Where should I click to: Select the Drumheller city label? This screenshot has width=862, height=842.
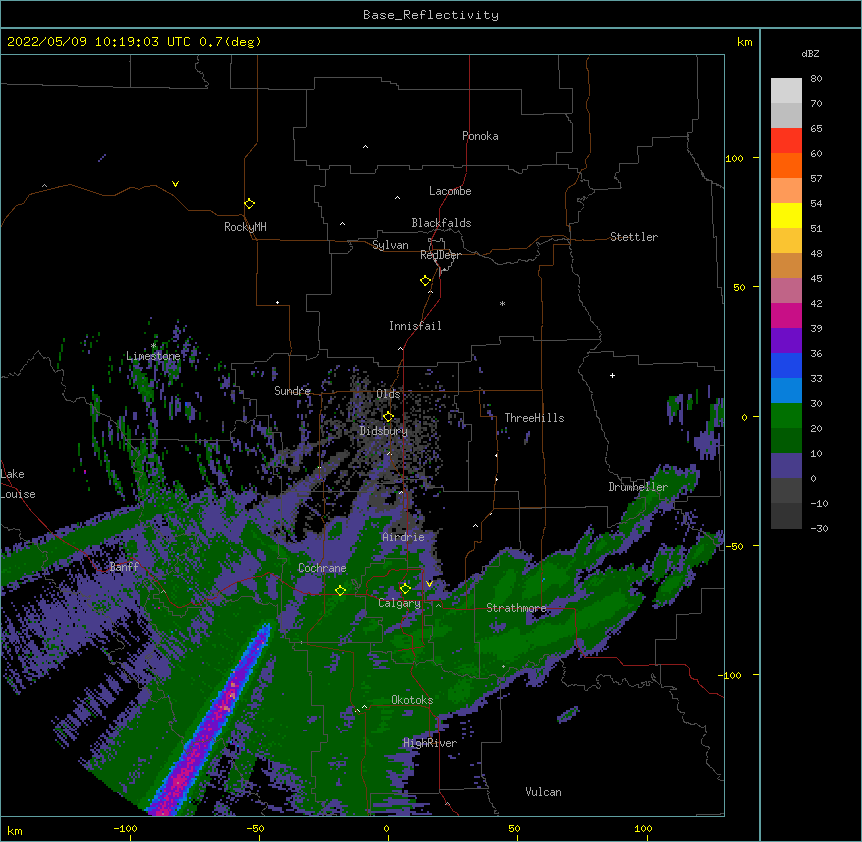pyautogui.click(x=638, y=487)
